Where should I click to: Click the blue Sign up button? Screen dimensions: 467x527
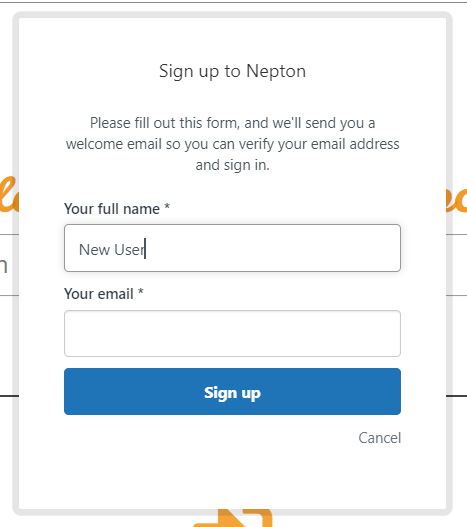click(232, 392)
